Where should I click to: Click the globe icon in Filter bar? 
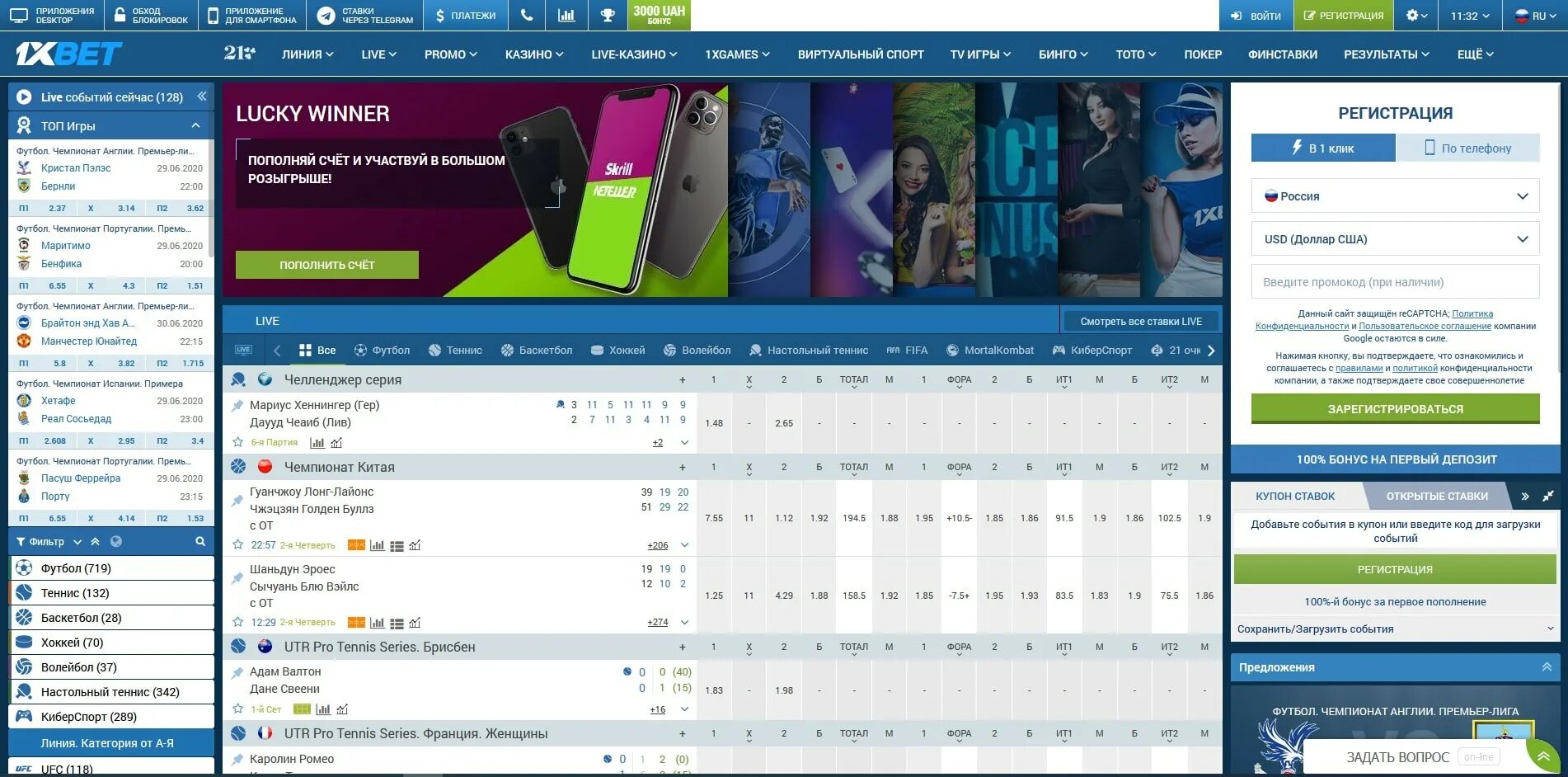[x=116, y=541]
